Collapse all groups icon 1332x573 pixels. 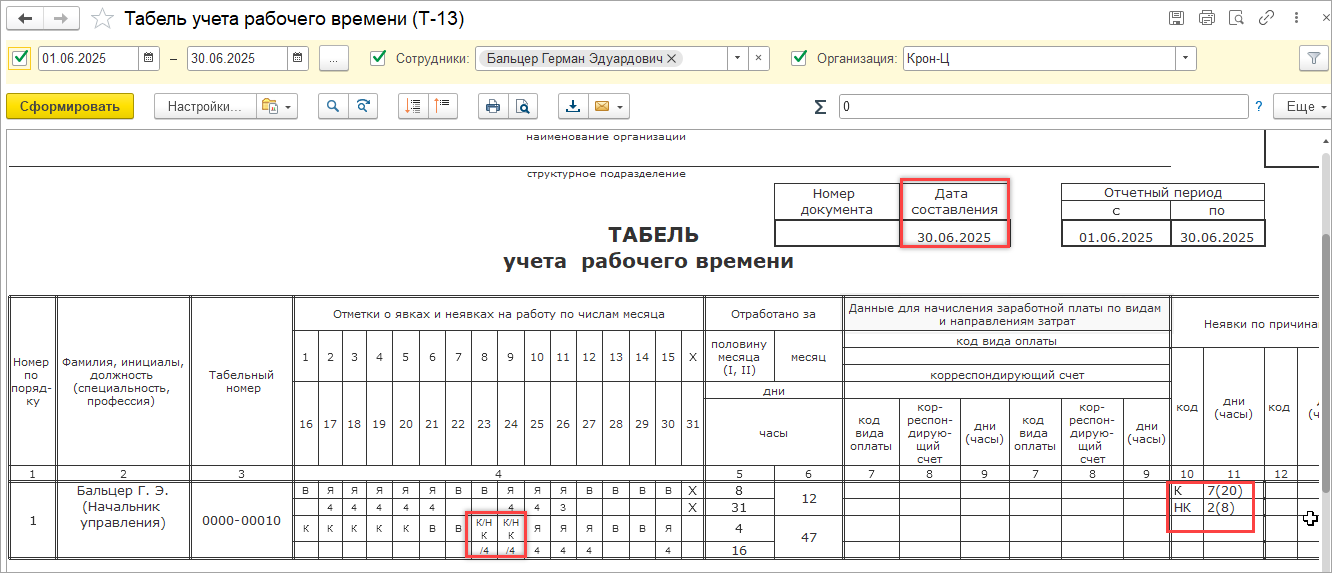point(413,106)
